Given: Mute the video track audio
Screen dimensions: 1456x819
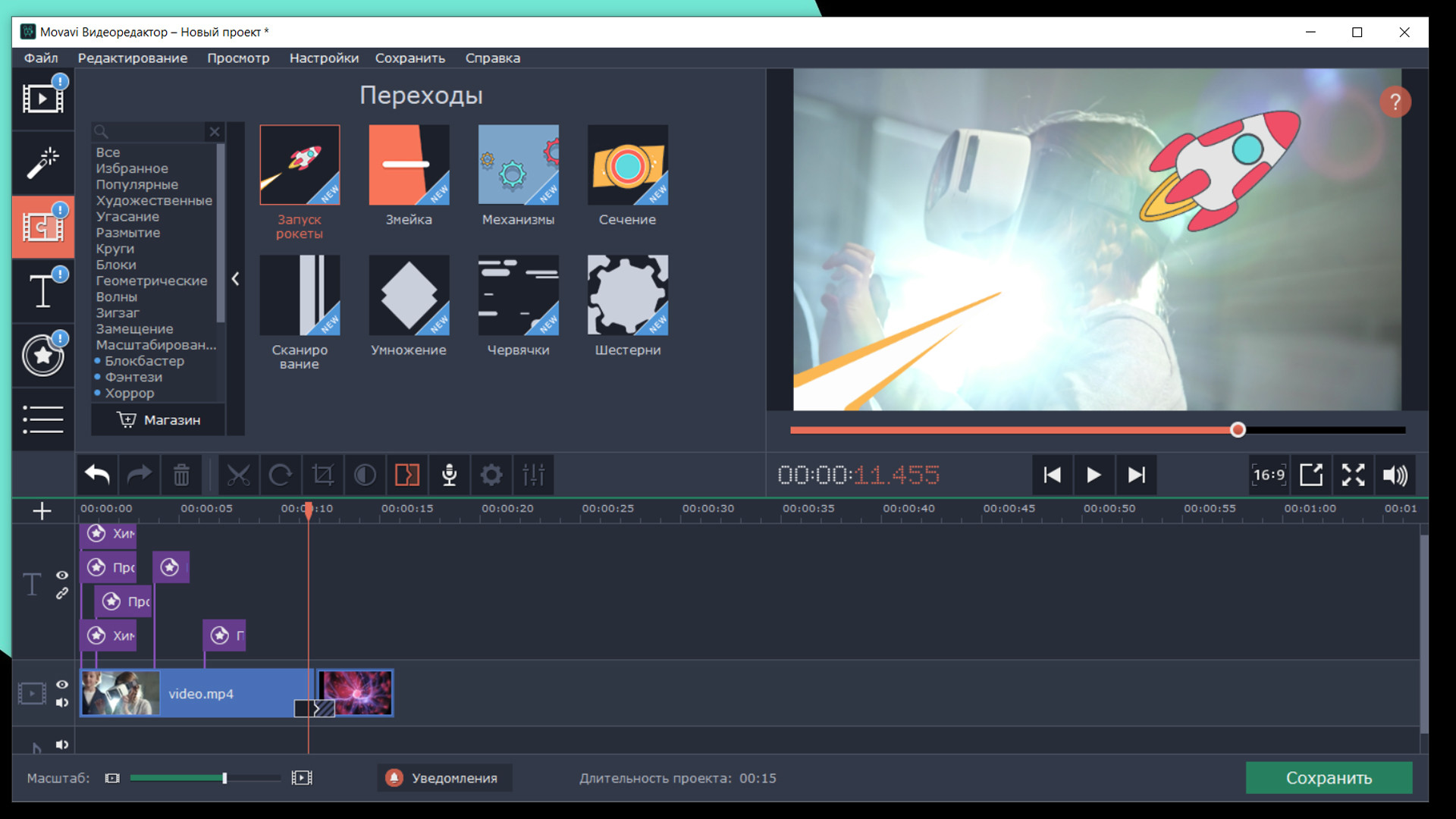Looking at the screenshot, I should (x=62, y=703).
